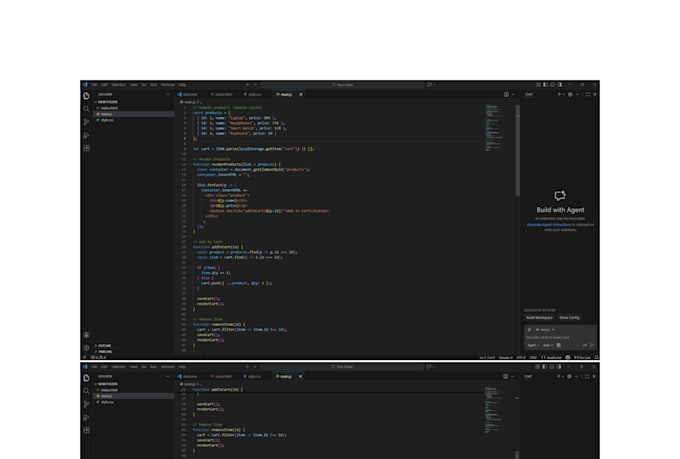Image resolution: width=680 pixels, height=459 pixels.
Task: Open Explorer more actions ellipsis, upper window
Action: (x=168, y=94)
